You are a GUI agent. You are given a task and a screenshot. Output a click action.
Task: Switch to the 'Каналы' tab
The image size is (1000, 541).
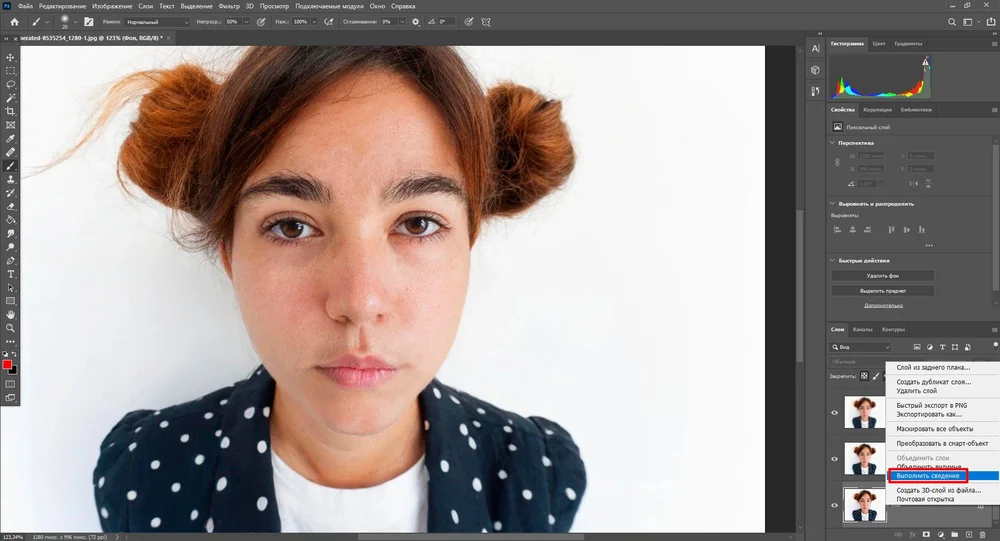[862, 330]
